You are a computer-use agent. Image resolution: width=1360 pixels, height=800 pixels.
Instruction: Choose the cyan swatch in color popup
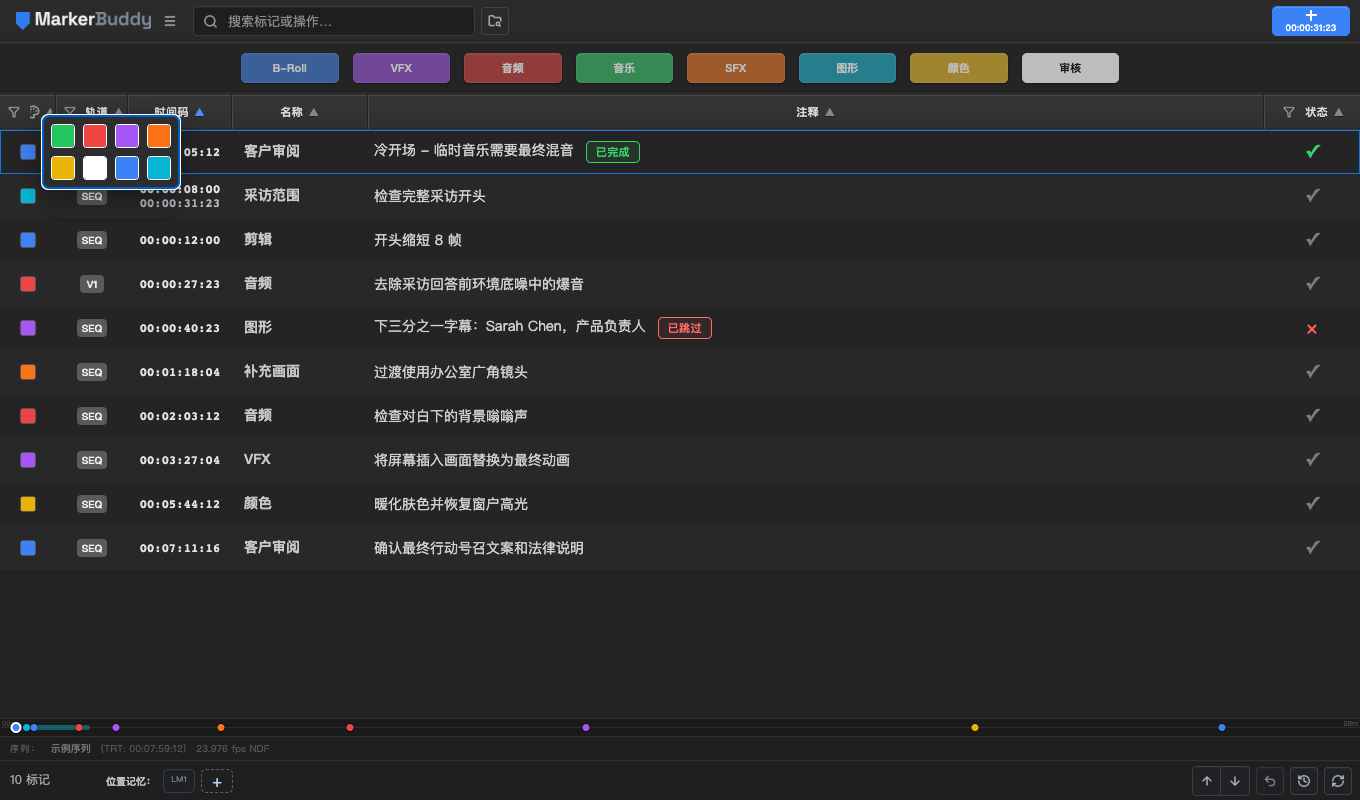(x=159, y=168)
